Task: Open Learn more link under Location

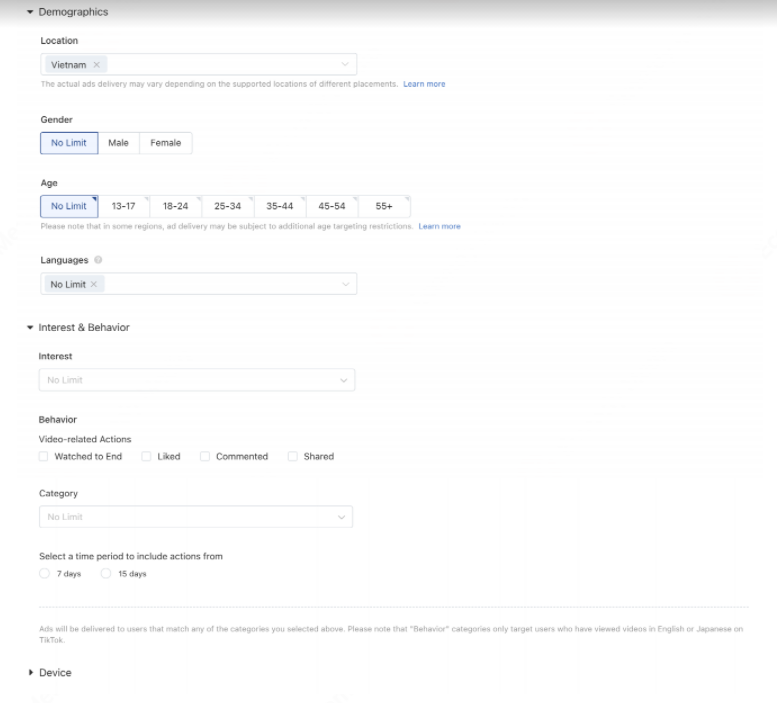Action: pyautogui.click(x=424, y=84)
